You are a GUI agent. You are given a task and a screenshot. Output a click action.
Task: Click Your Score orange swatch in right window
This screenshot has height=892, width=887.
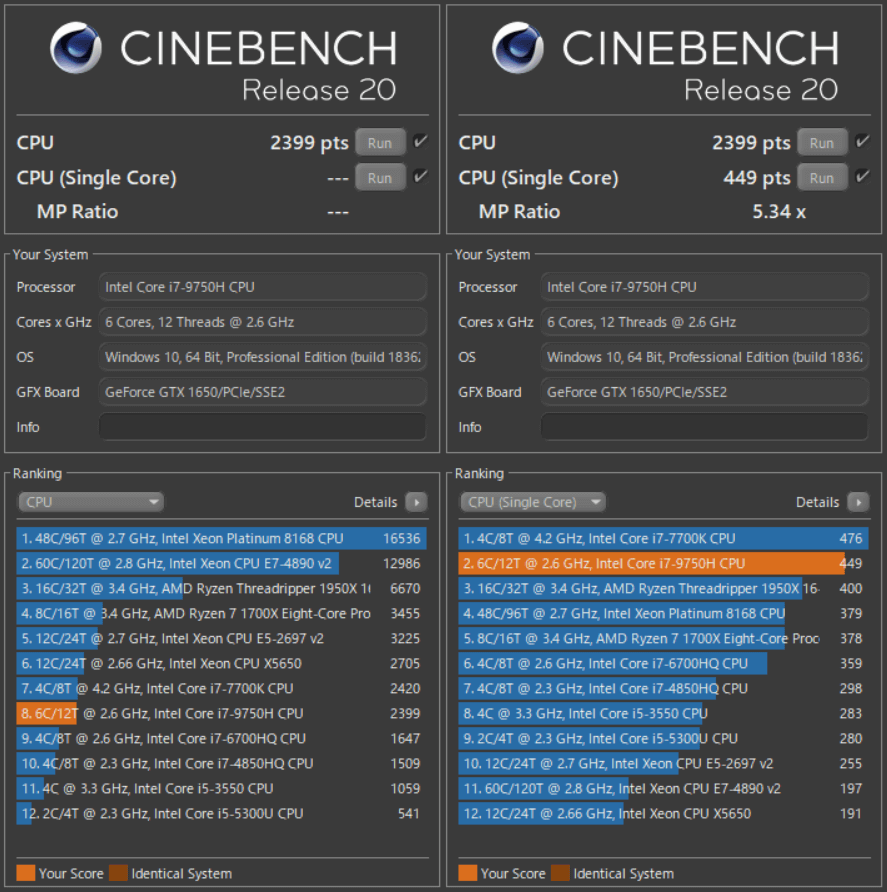pyautogui.click(x=468, y=873)
